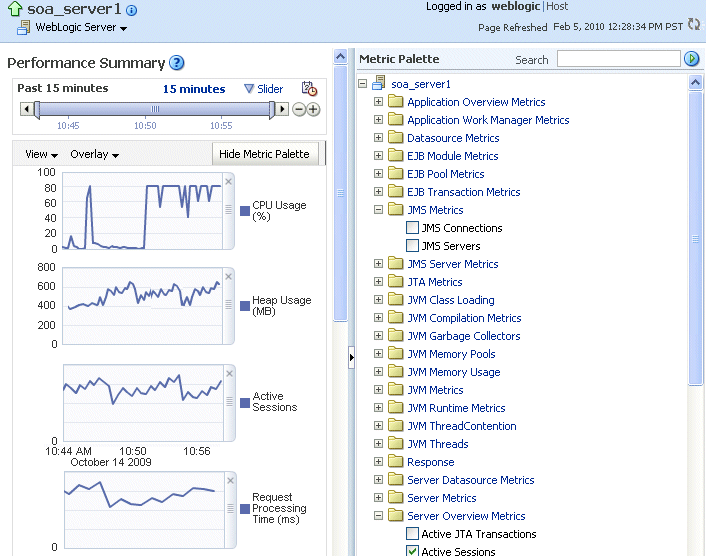Open EJB Pool Metrics link
Image resolution: width=706 pixels, height=556 pixels.
click(446, 174)
